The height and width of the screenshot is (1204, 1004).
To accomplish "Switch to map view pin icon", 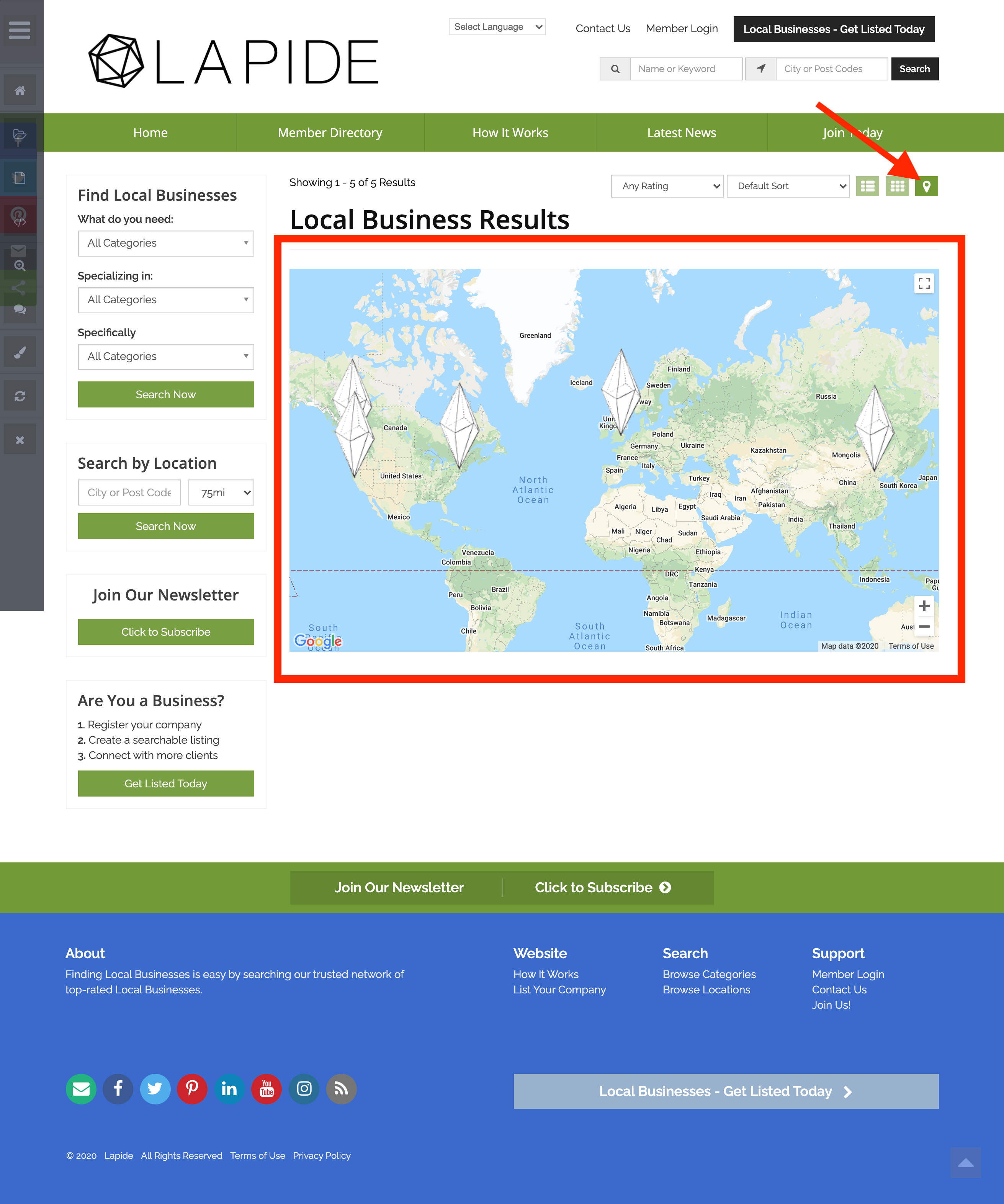I will 926,186.
